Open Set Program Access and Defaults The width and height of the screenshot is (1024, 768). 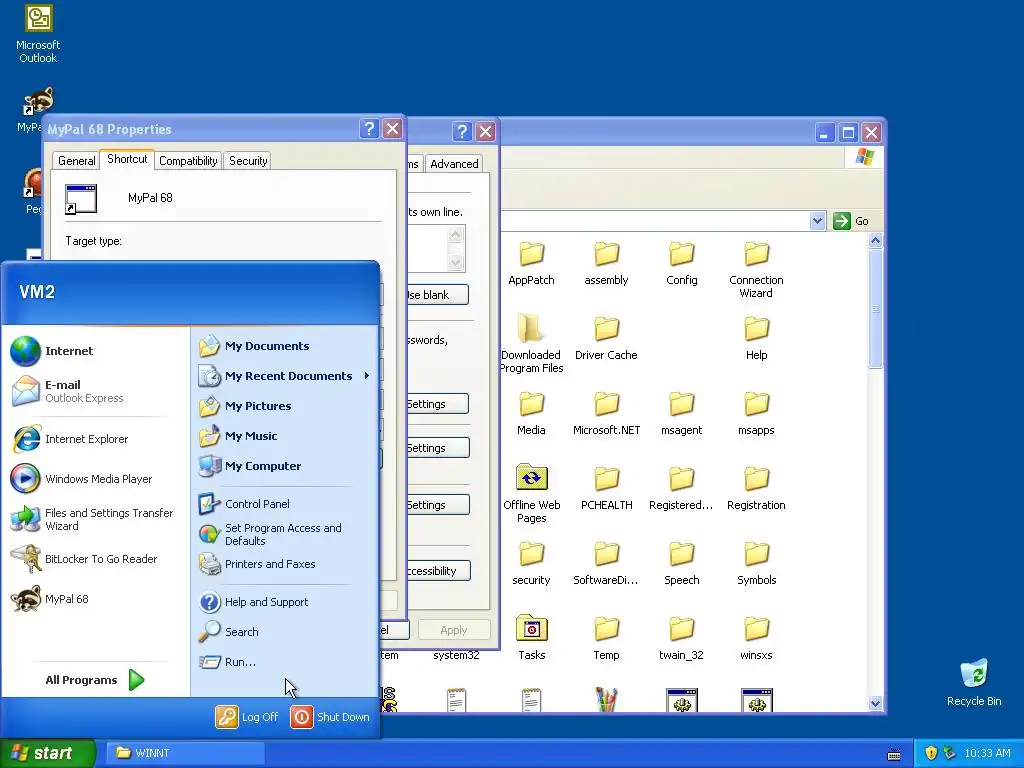point(270,534)
